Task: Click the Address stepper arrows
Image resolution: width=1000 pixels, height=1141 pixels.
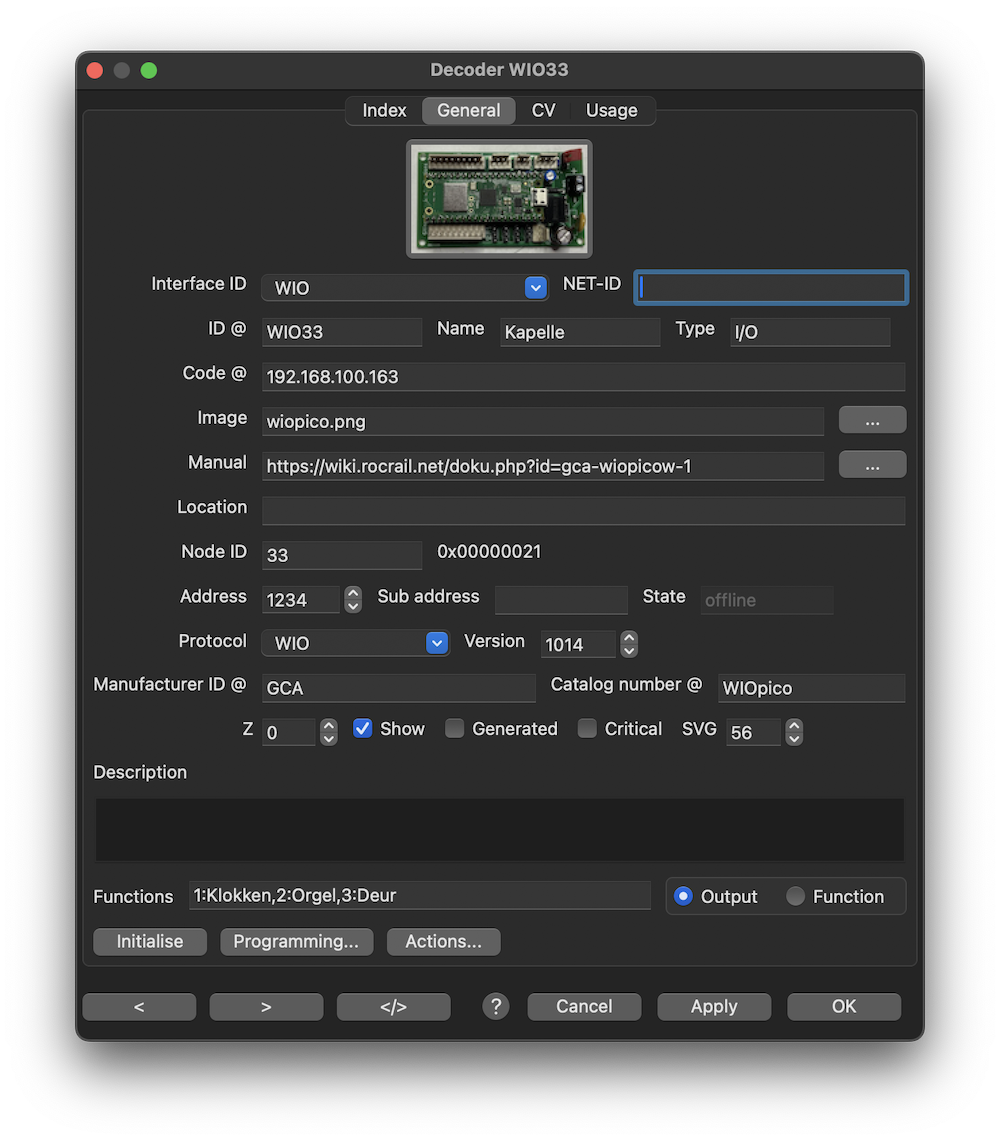Action: click(353, 599)
